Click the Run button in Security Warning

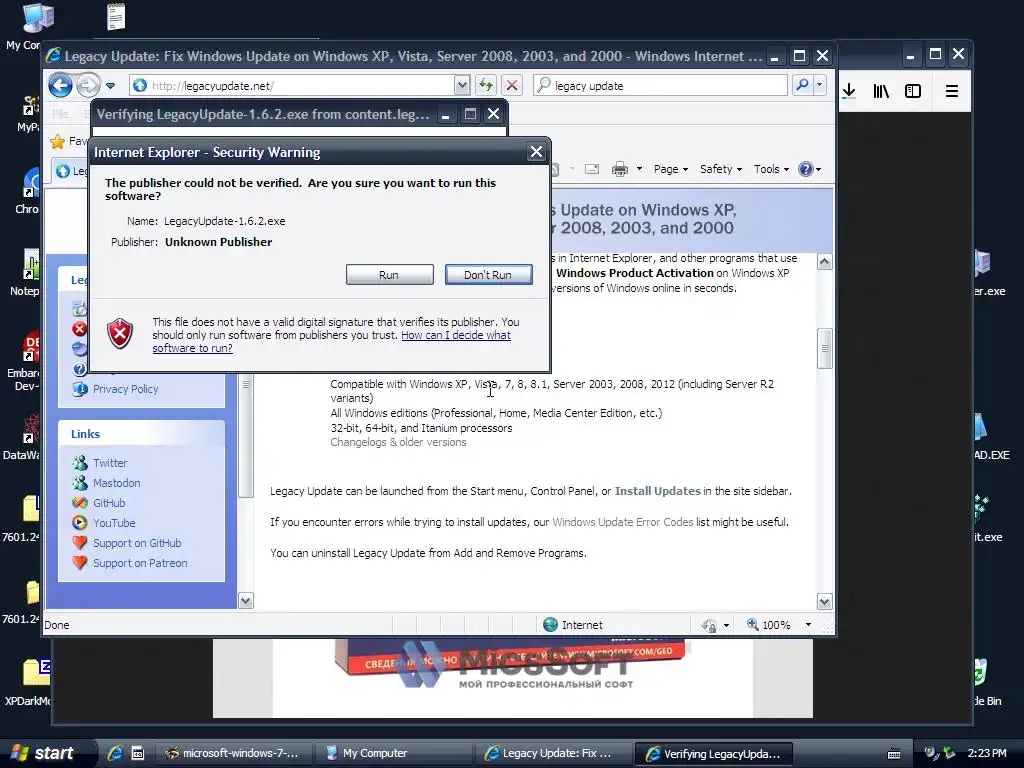pos(389,275)
